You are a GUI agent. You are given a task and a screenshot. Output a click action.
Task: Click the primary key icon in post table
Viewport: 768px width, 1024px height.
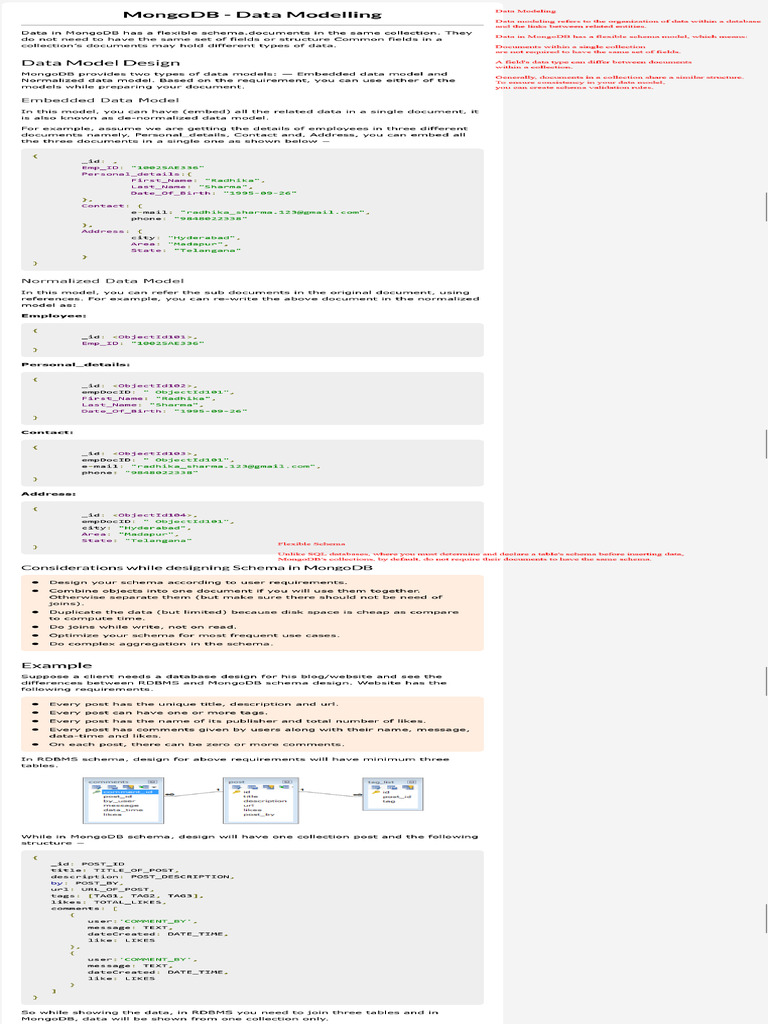[x=236, y=792]
